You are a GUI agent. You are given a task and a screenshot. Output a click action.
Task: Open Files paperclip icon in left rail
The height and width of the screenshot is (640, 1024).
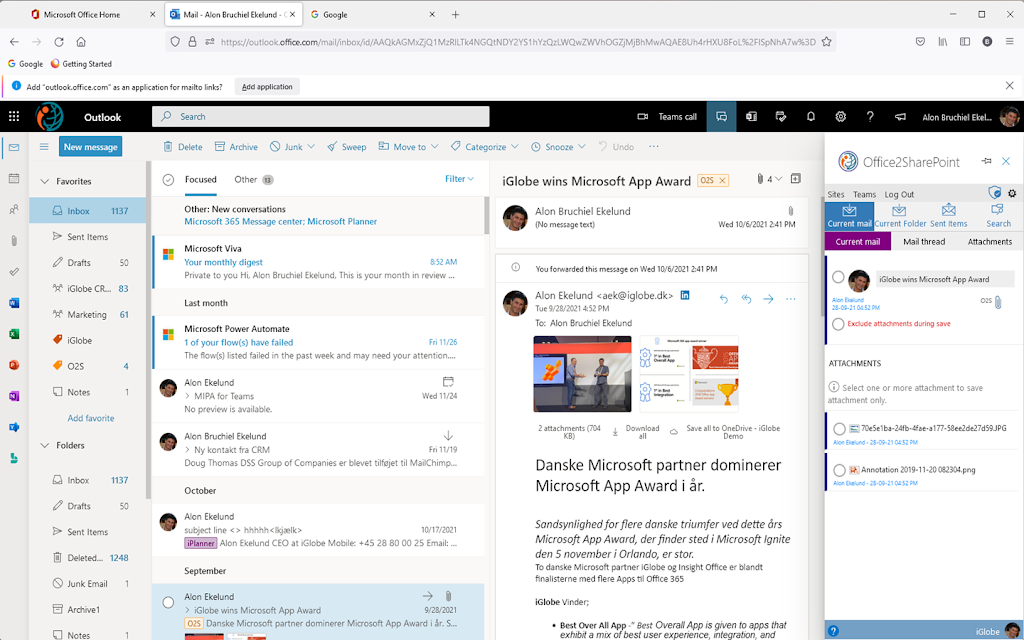tap(14, 240)
